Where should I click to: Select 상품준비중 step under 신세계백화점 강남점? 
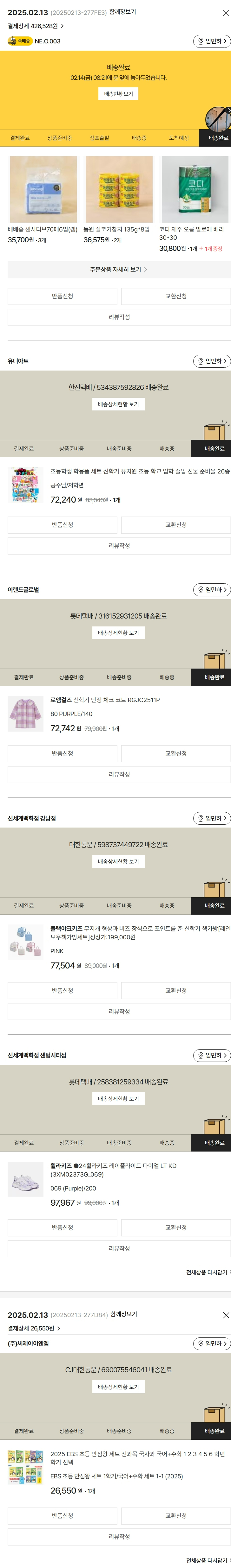coord(71,906)
